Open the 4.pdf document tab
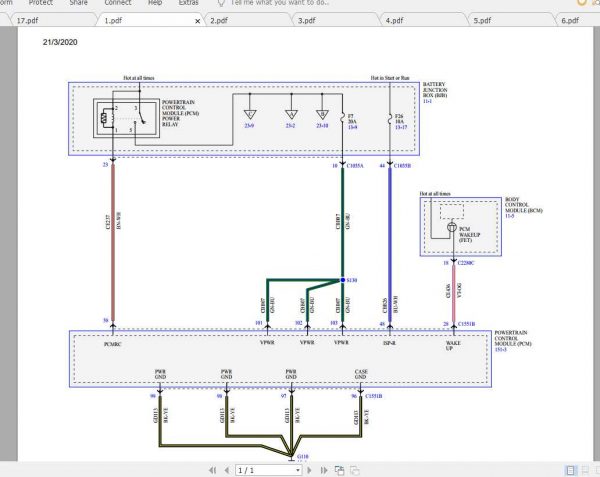This screenshot has width=600, height=477. click(394, 20)
